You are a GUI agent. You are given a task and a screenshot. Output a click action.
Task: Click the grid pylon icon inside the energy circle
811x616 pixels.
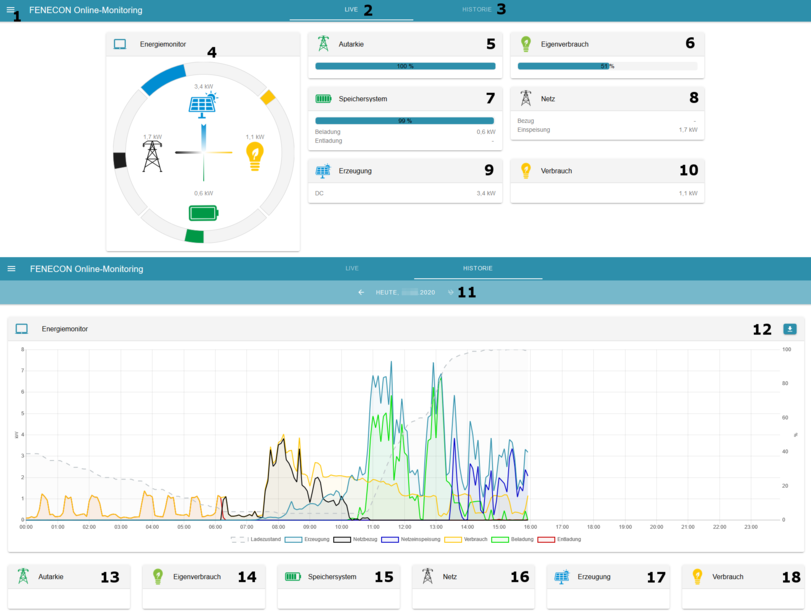pos(152,156)
